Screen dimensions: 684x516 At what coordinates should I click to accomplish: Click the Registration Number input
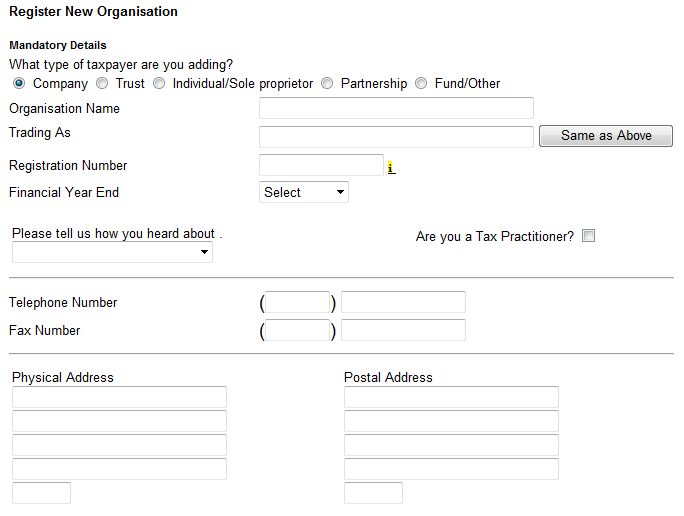tap(321, 165)
